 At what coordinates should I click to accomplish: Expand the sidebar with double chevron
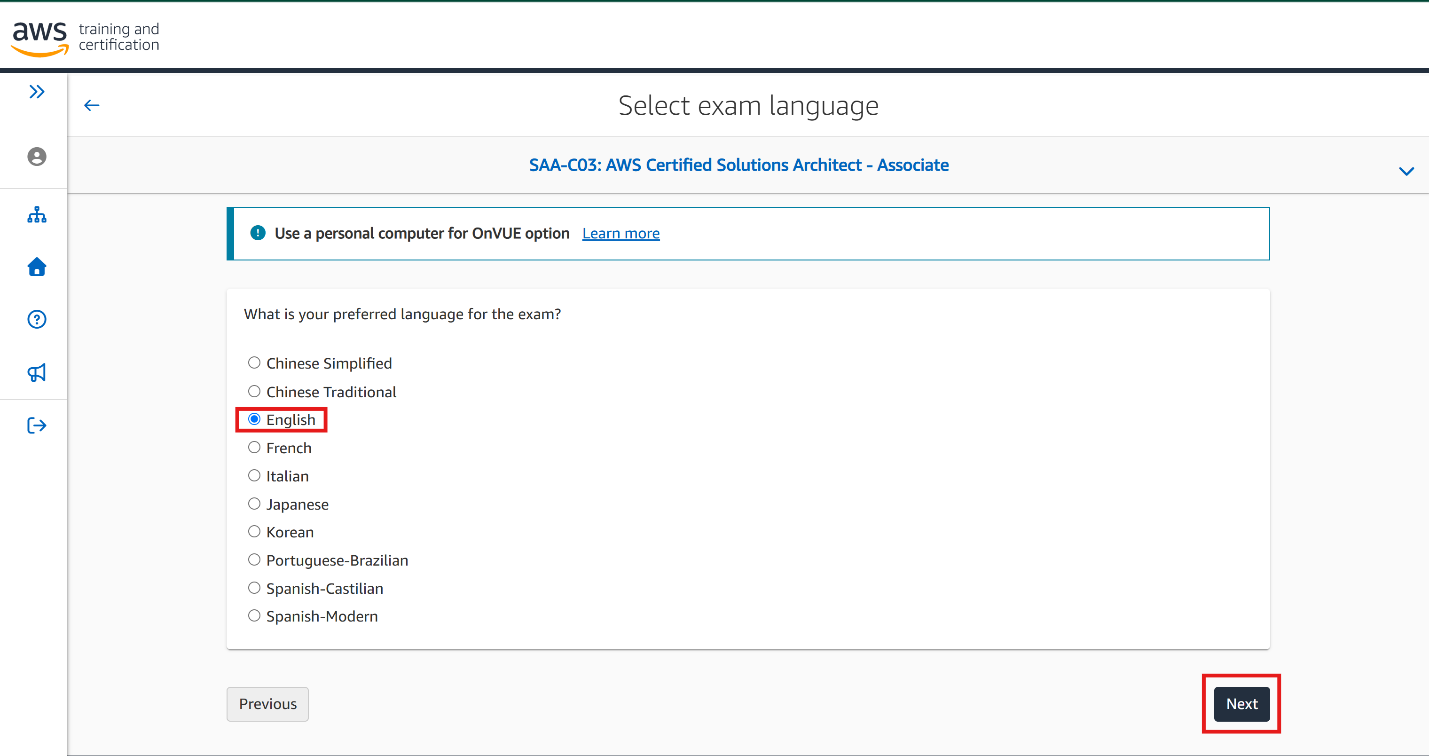[x=37, y=92]
